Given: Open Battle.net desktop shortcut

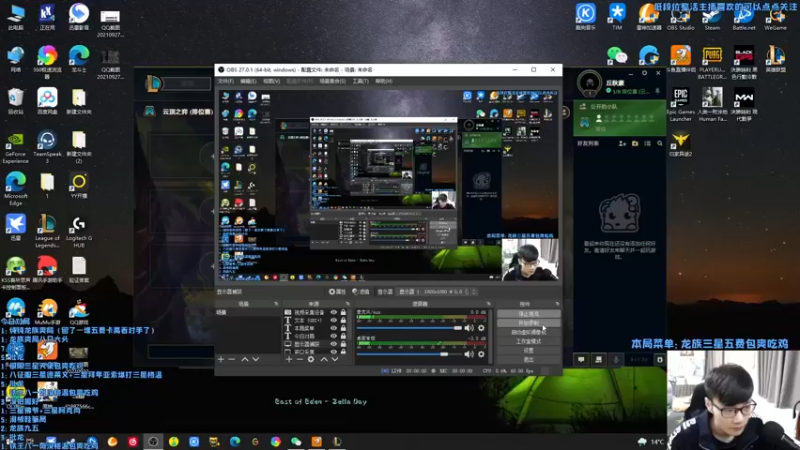Looking at the screenshot, I should coord(744,17).
